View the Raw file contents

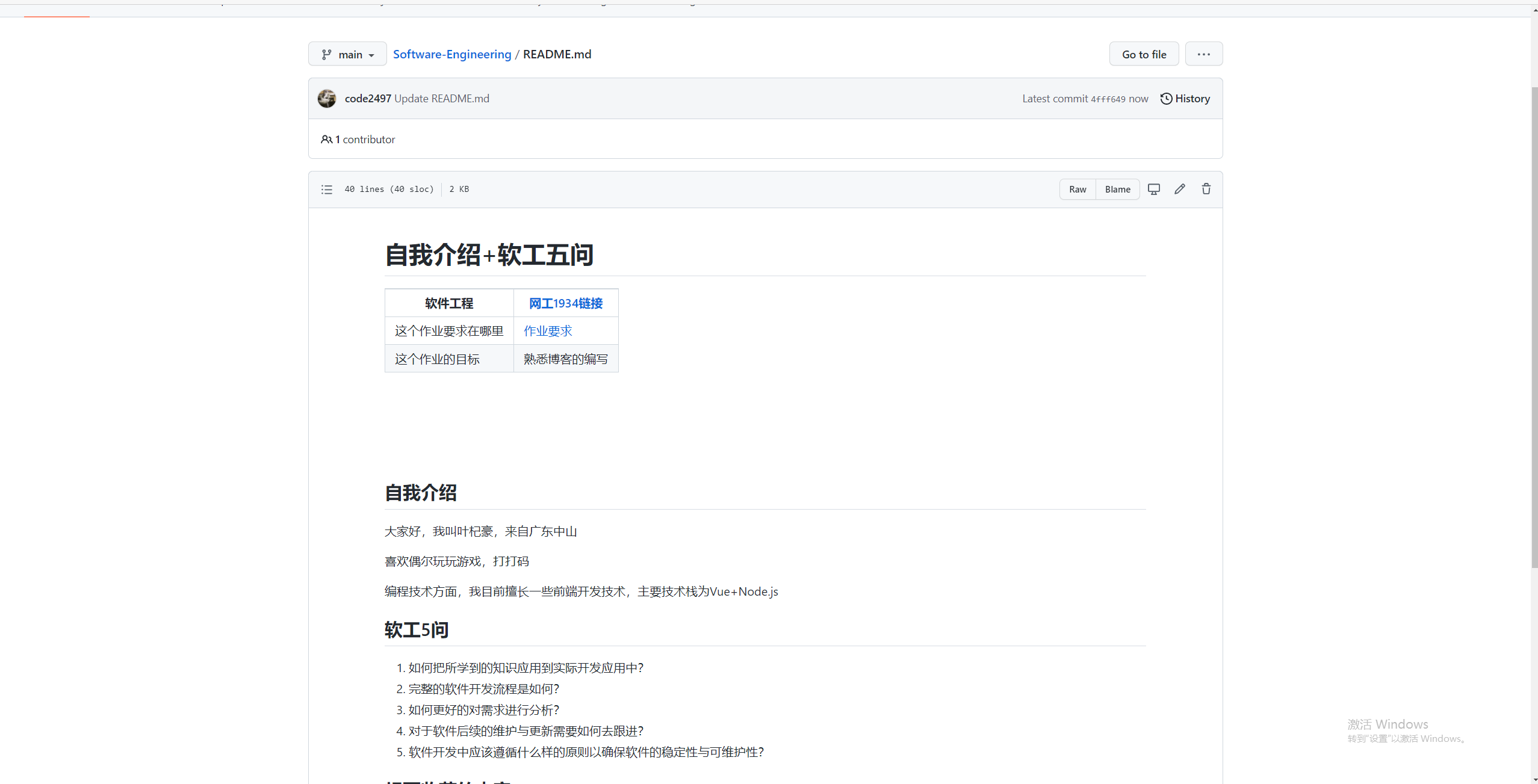pyautogui.click(x=1078, y=190)
